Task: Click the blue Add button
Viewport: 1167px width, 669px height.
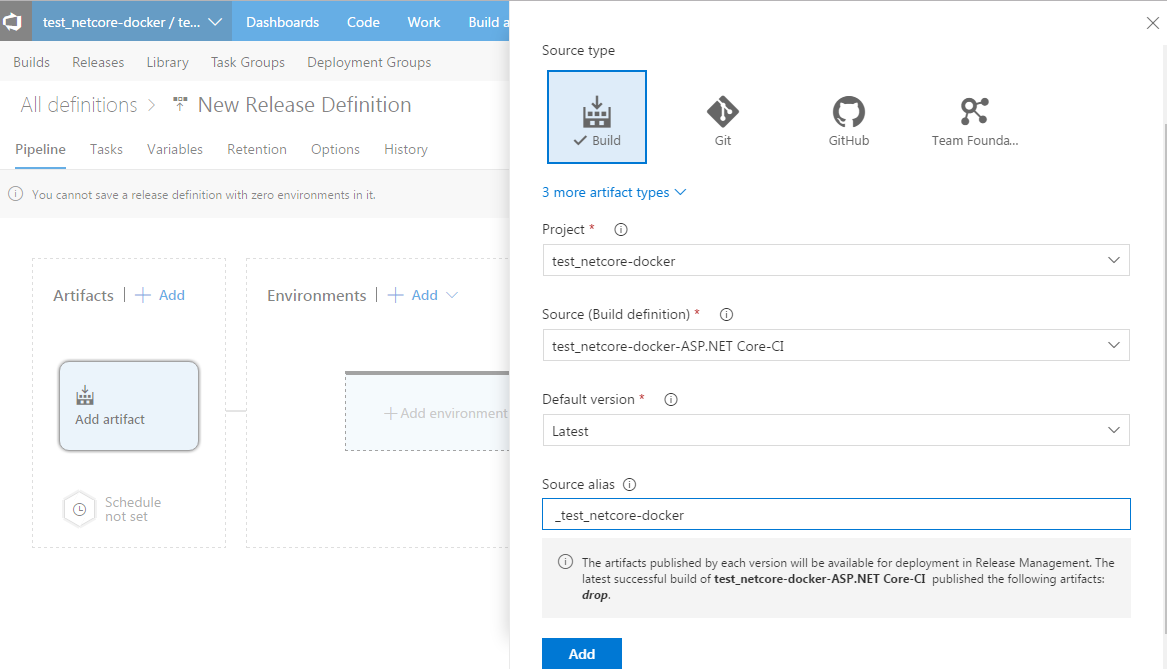Action: click(x=582, y=653)
